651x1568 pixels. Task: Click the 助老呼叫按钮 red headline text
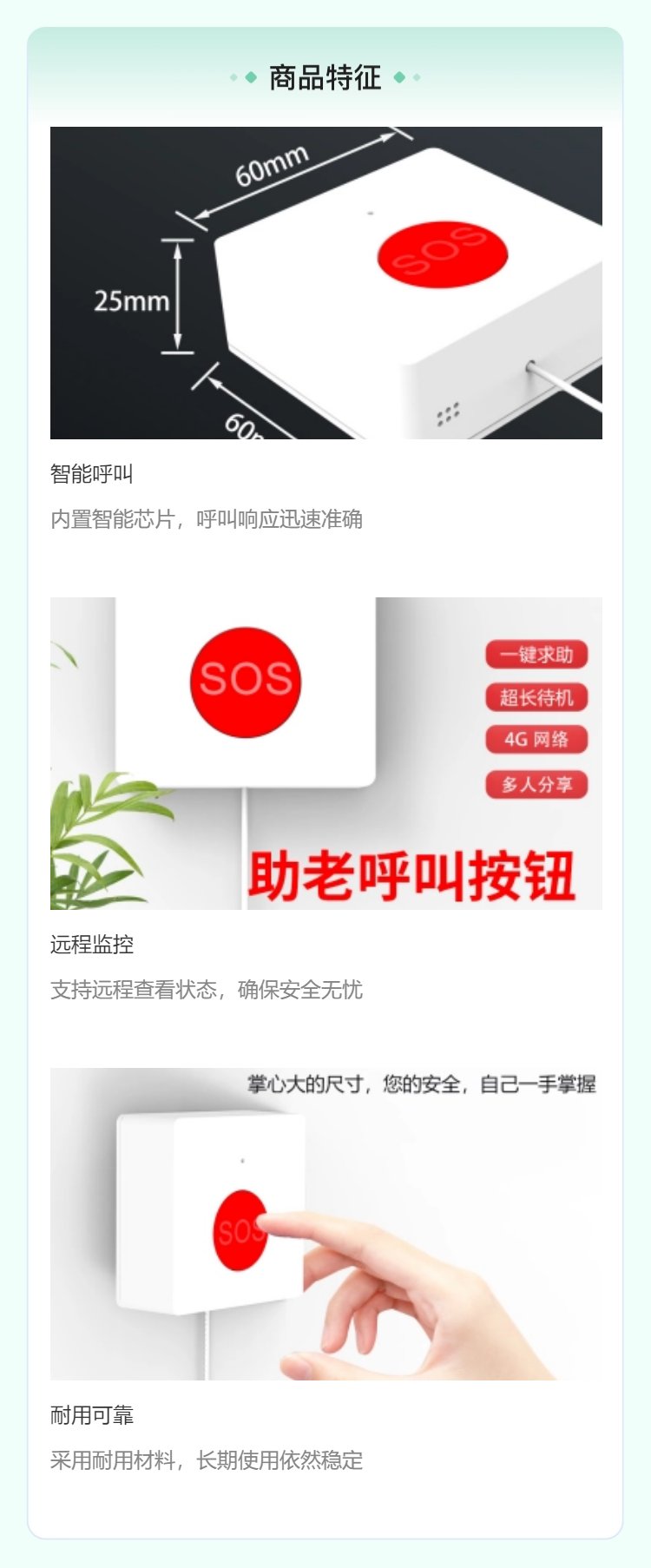(x=412, y=876)
